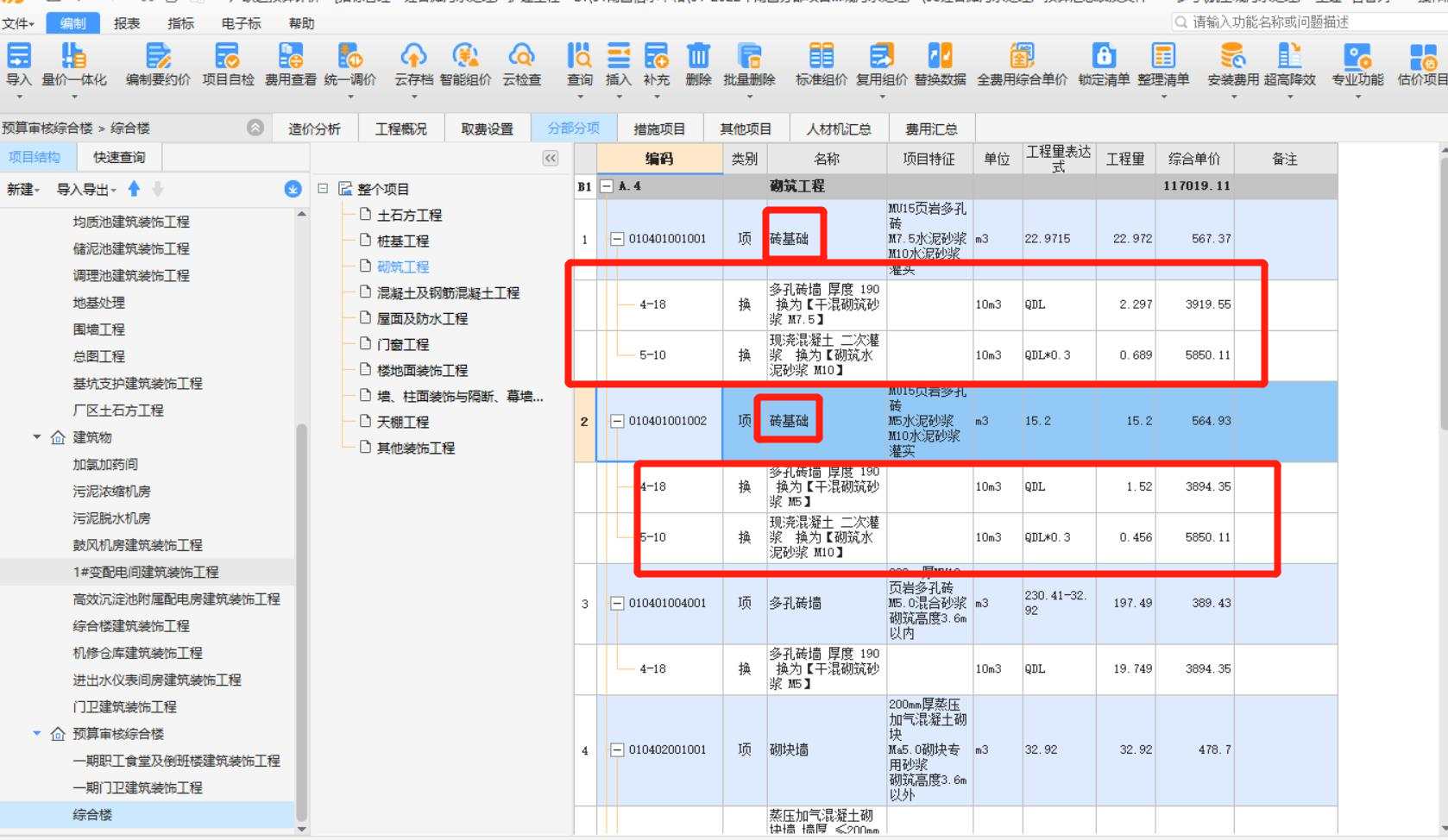The height and width of the screenshot is (840, 1448).
Task: Open 电子标 menu tab
Action: point(241,23)
